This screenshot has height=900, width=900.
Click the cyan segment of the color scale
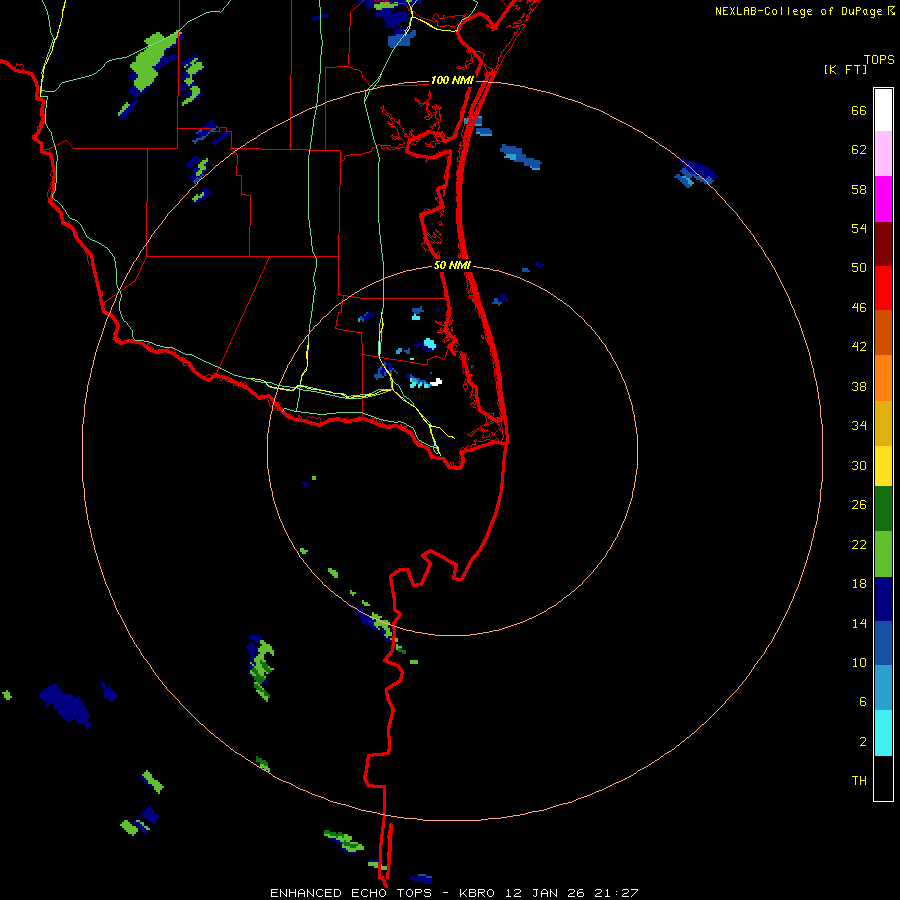(883, 733)
